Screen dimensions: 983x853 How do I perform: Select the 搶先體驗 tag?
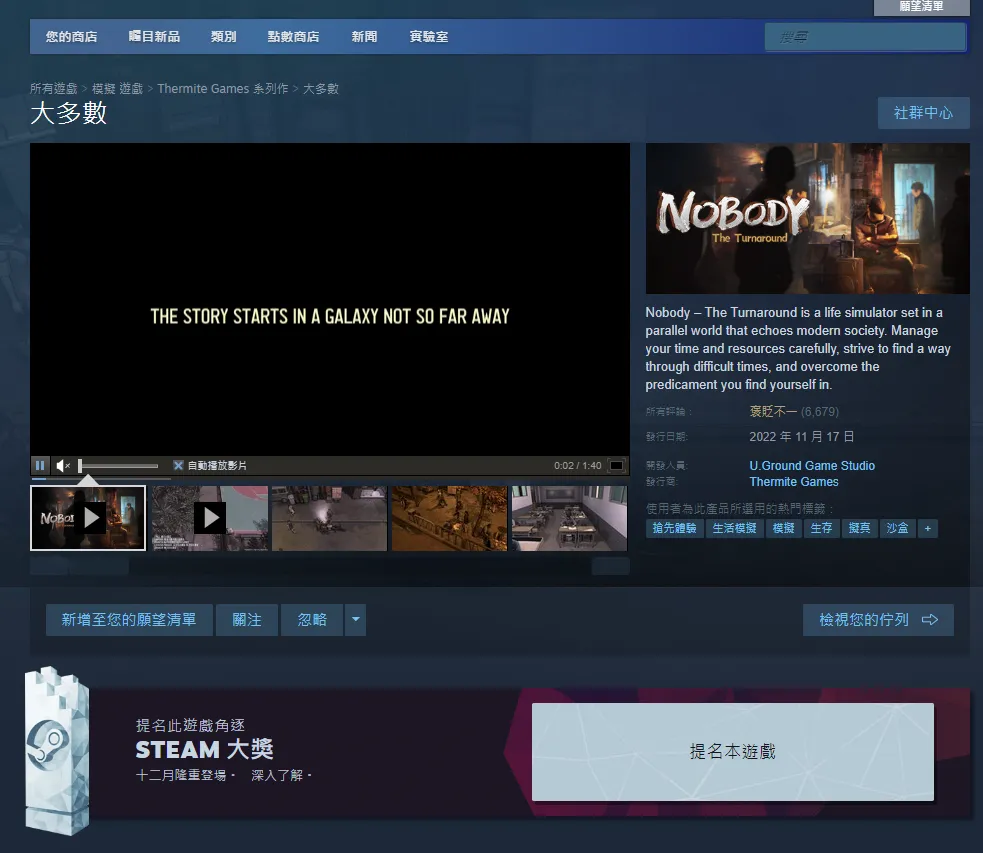[x=675, y=528]
